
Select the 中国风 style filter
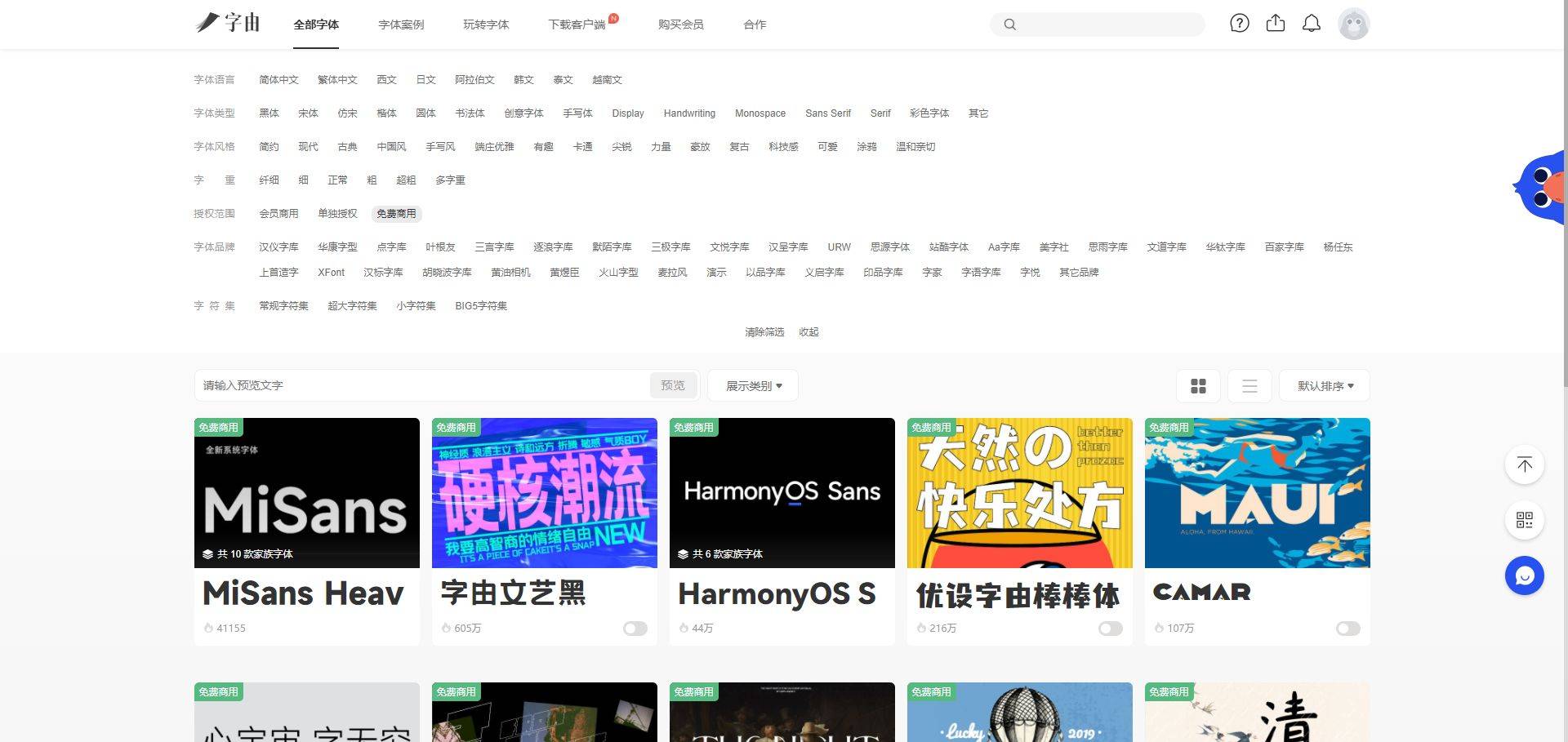coord(391,147)
